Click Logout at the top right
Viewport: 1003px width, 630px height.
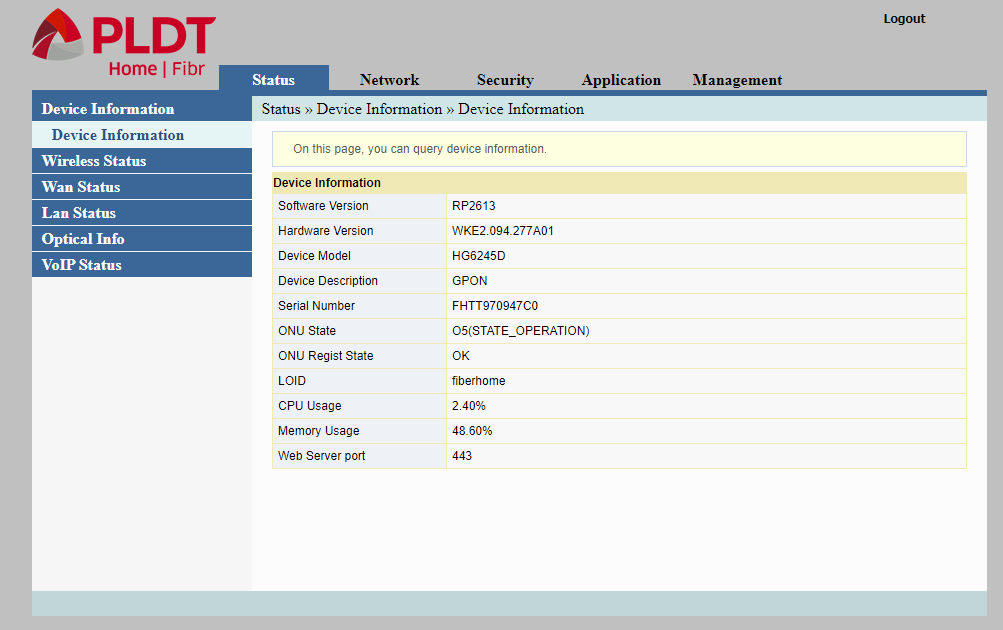[903, 18]
